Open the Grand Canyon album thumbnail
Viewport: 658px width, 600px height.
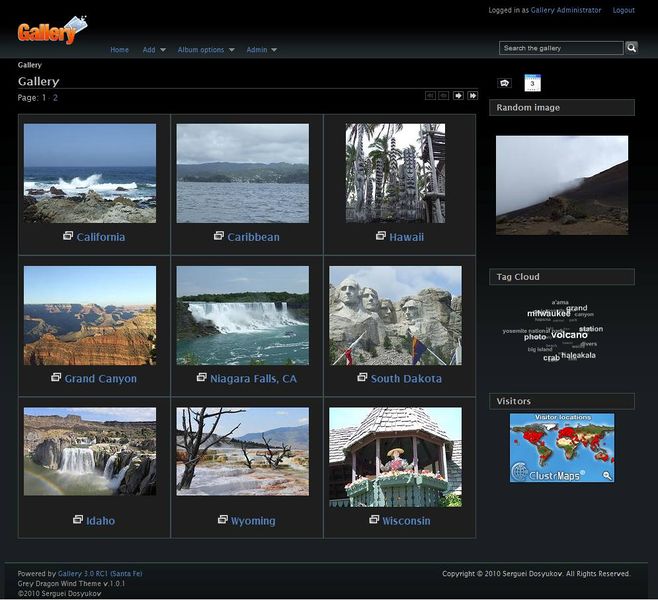[x=90, y=316]
